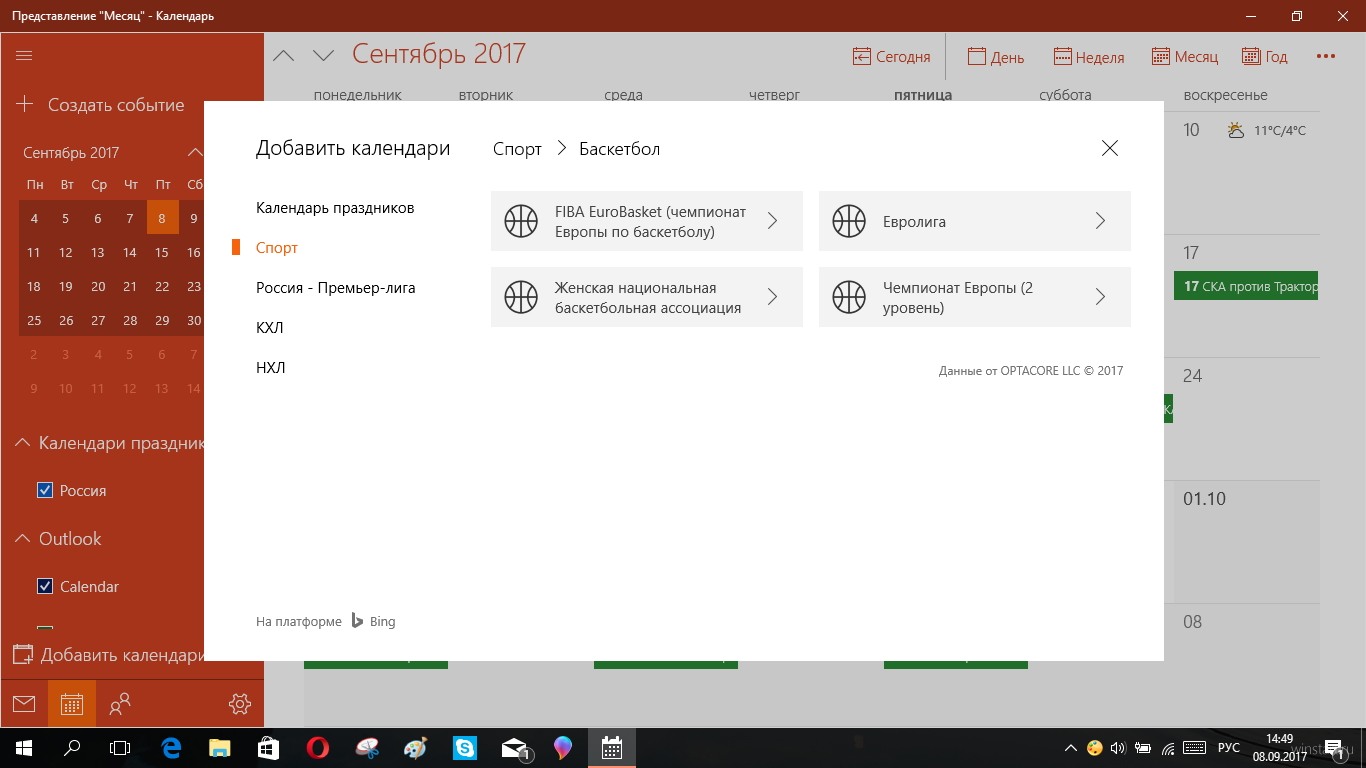Open the Calendar app taskbar button

pyautogui.click(x=612, y=748)
